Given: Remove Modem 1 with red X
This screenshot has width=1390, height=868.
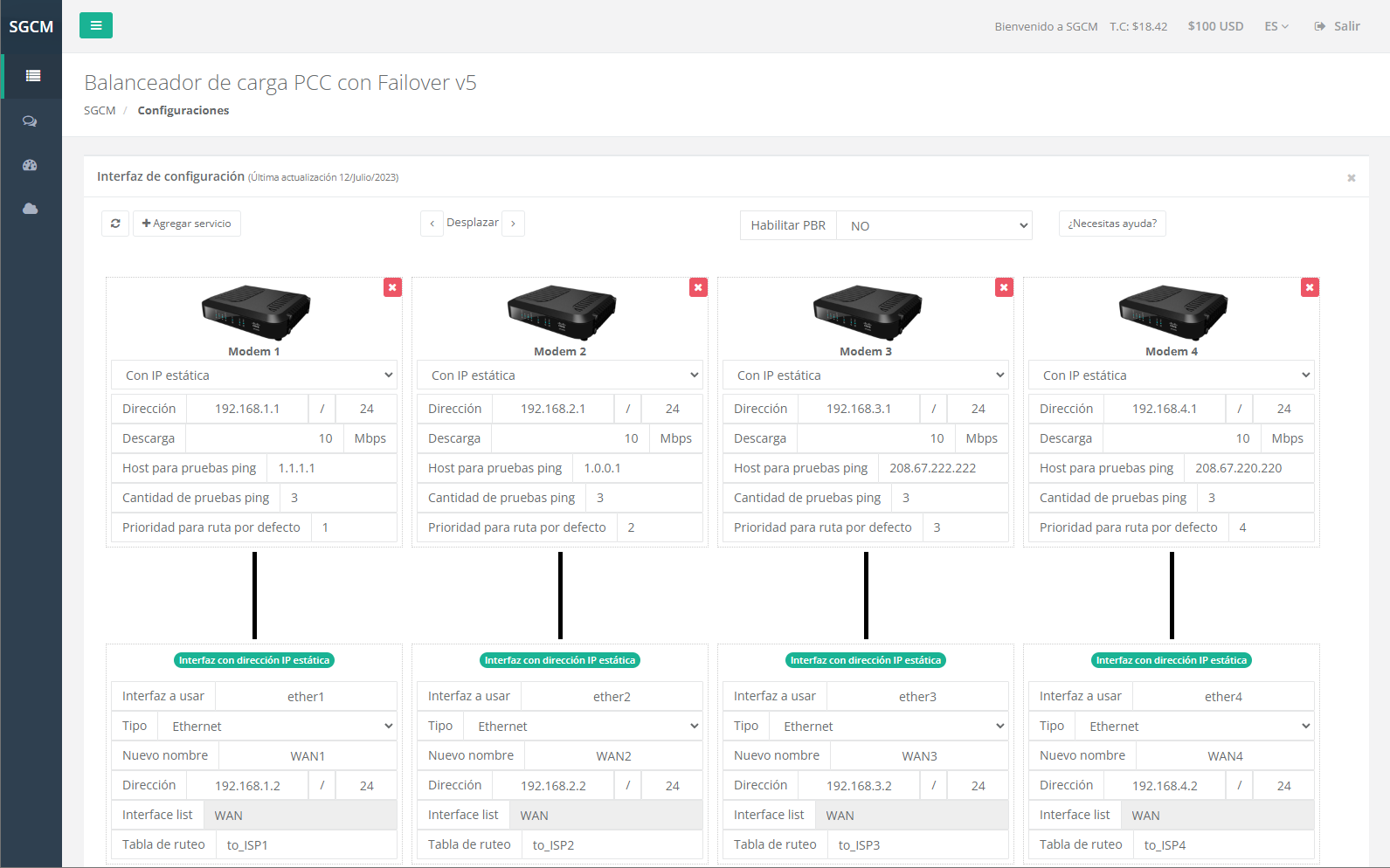Looking at the screenshot, I should pos(392,287).
